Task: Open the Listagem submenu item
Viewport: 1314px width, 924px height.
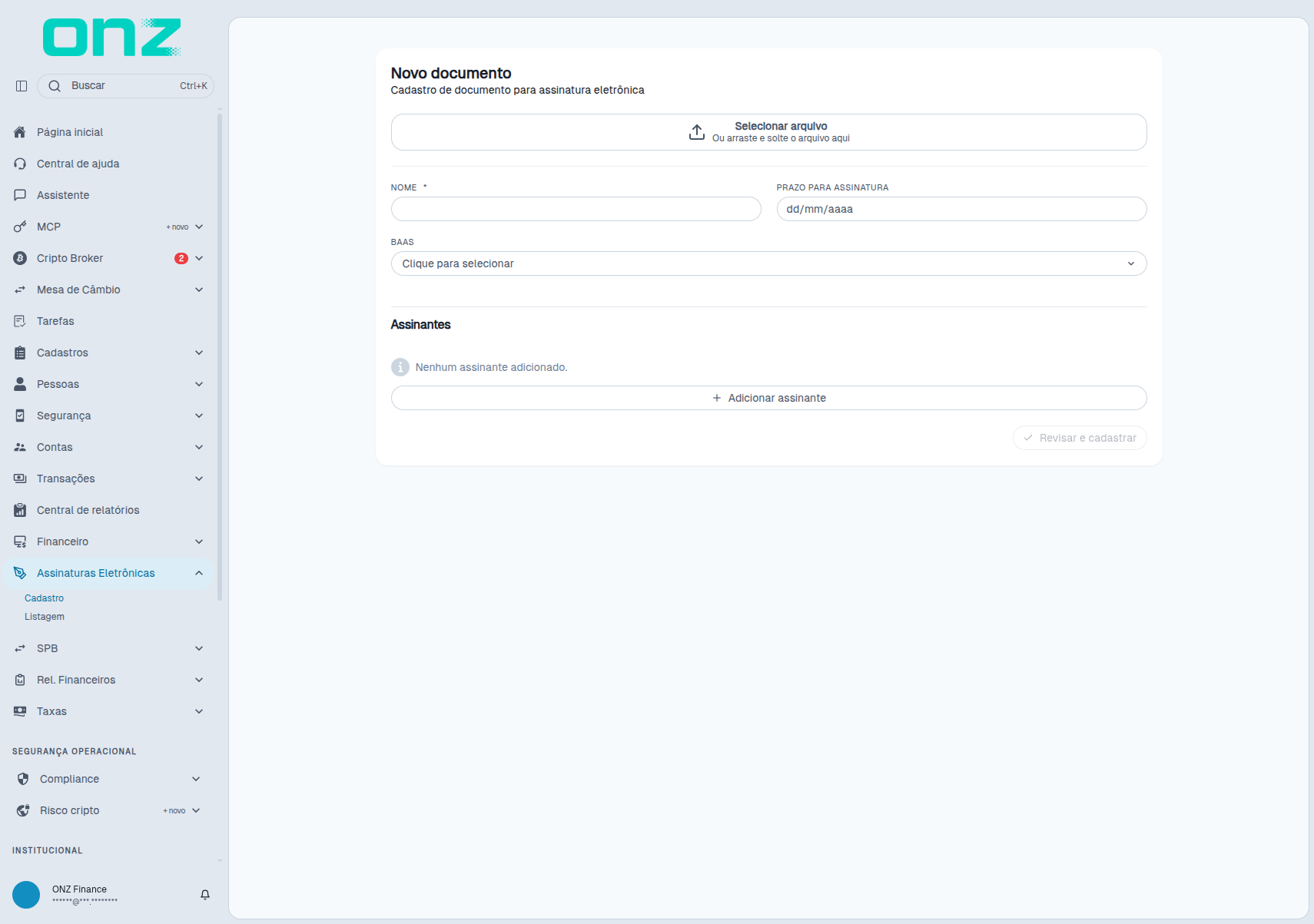Action: [x=45, y=617]
